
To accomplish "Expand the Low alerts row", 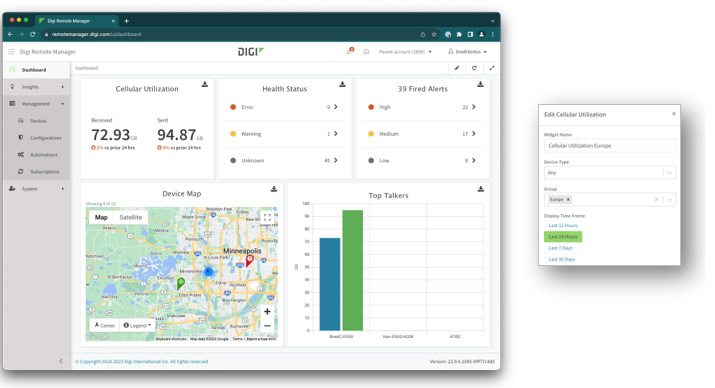I will tap(474, 160).
